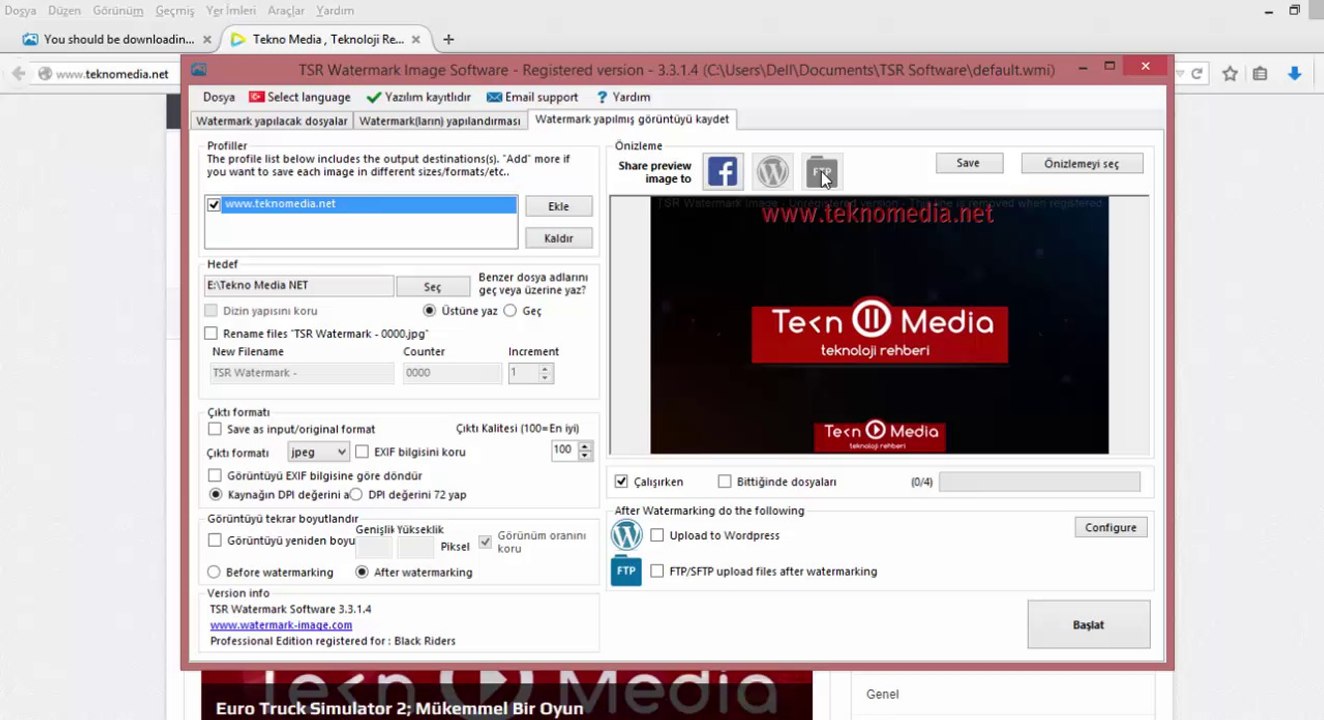
Task: Select the Üstüne yaz radio option
Action: coord(430,311)
